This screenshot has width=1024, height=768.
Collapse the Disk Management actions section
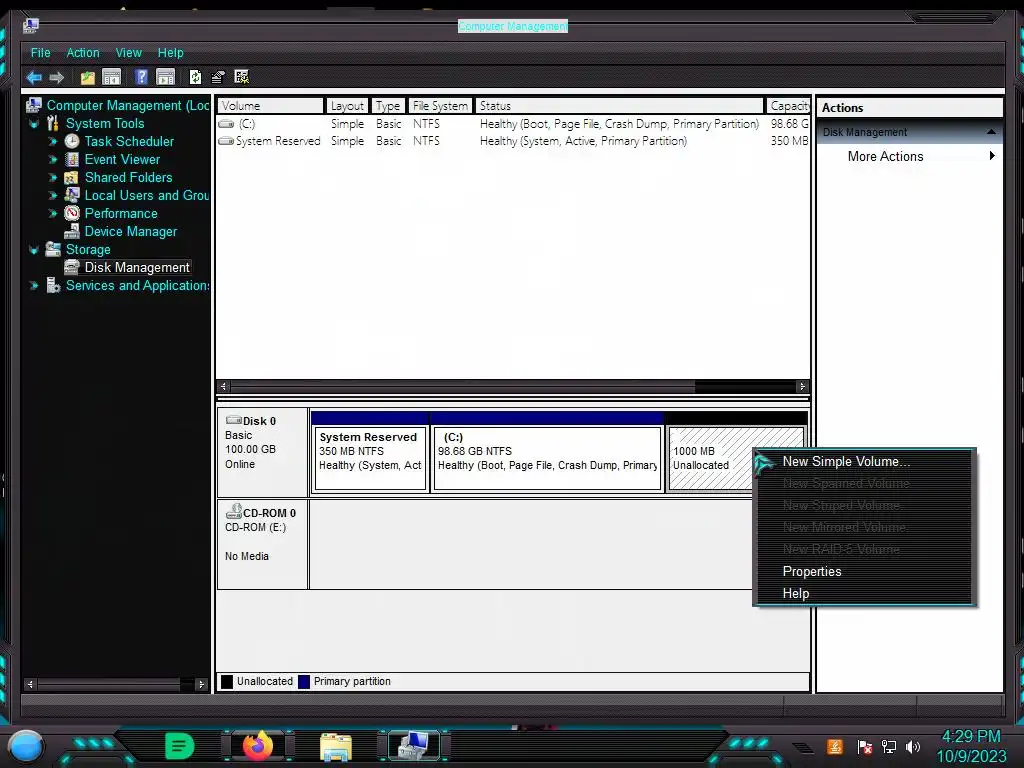coord(991,132)
